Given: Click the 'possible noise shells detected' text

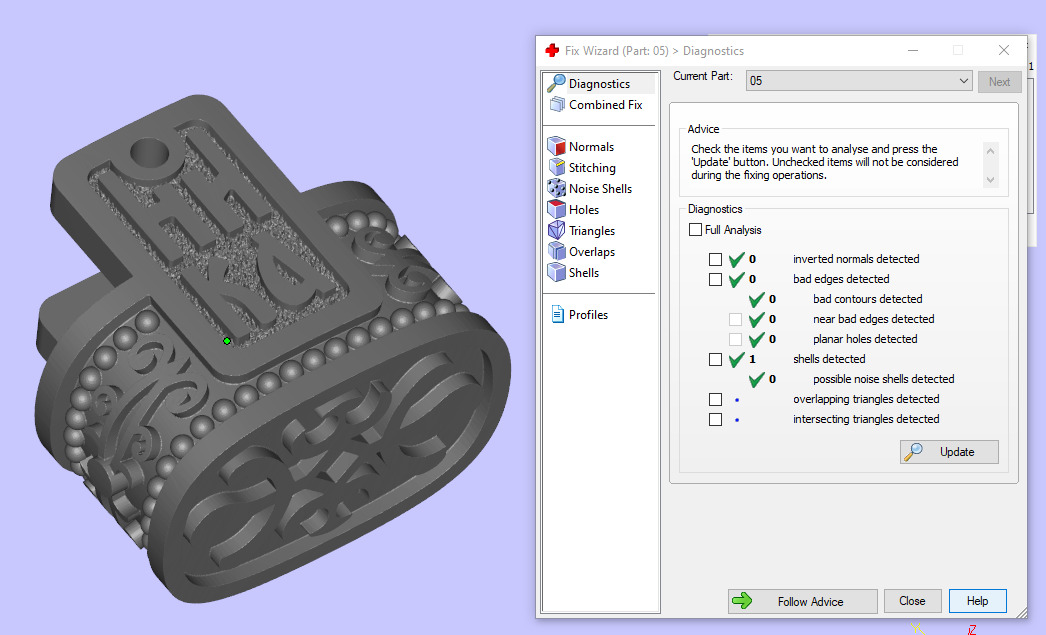Looking at the screenshot, I should tap(883, 379).
